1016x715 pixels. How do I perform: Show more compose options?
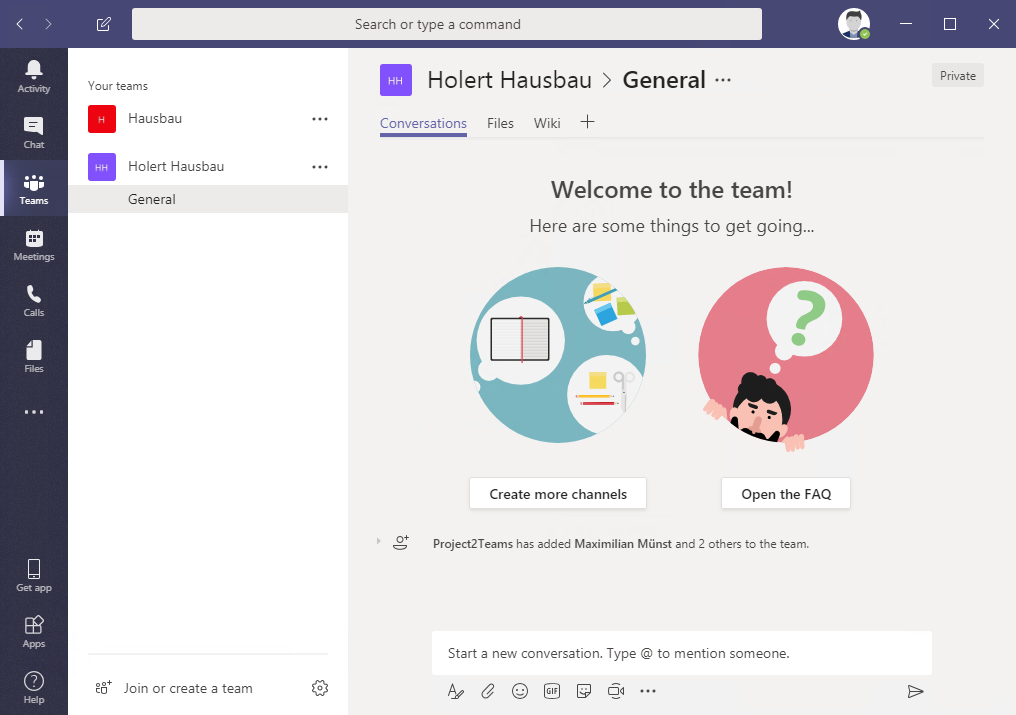(648, 691)
